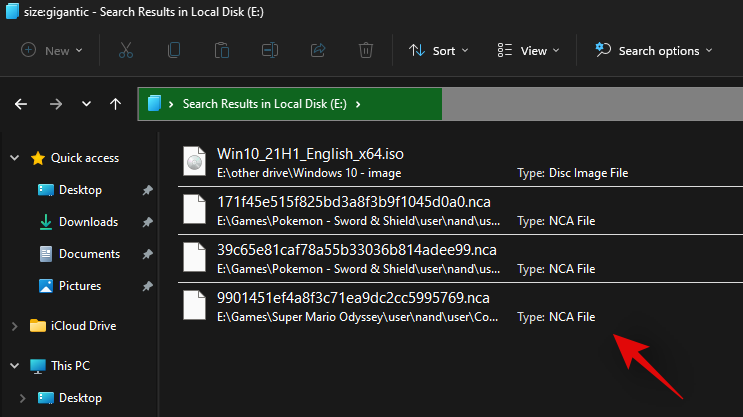The width and height of the screenshot is (743, 417).
Task: Select the 9901451ef4a8f3c71ea9dc2cc5995769.nca file
Action: (353, 298)
